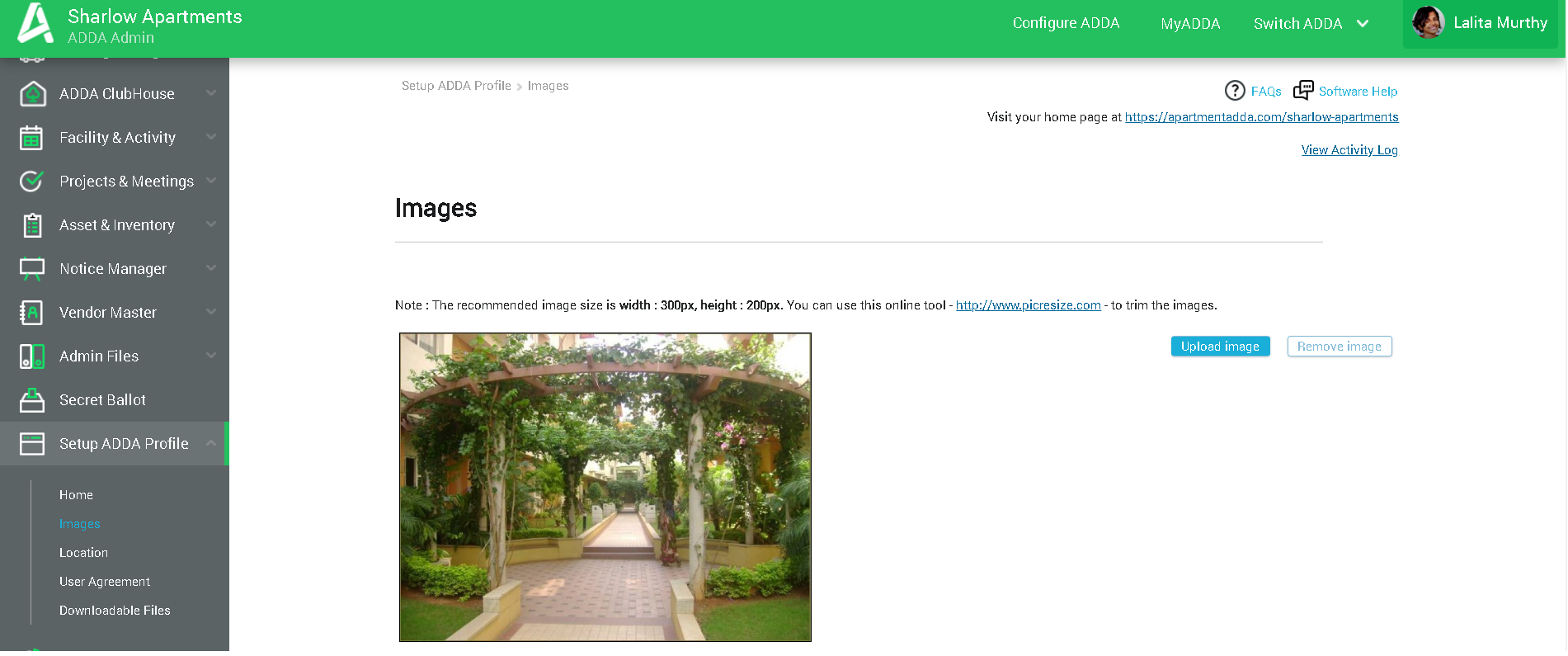Click the Vendor Master book icon
Viewport: 1568px width, 656px height.
click(31, 313)
